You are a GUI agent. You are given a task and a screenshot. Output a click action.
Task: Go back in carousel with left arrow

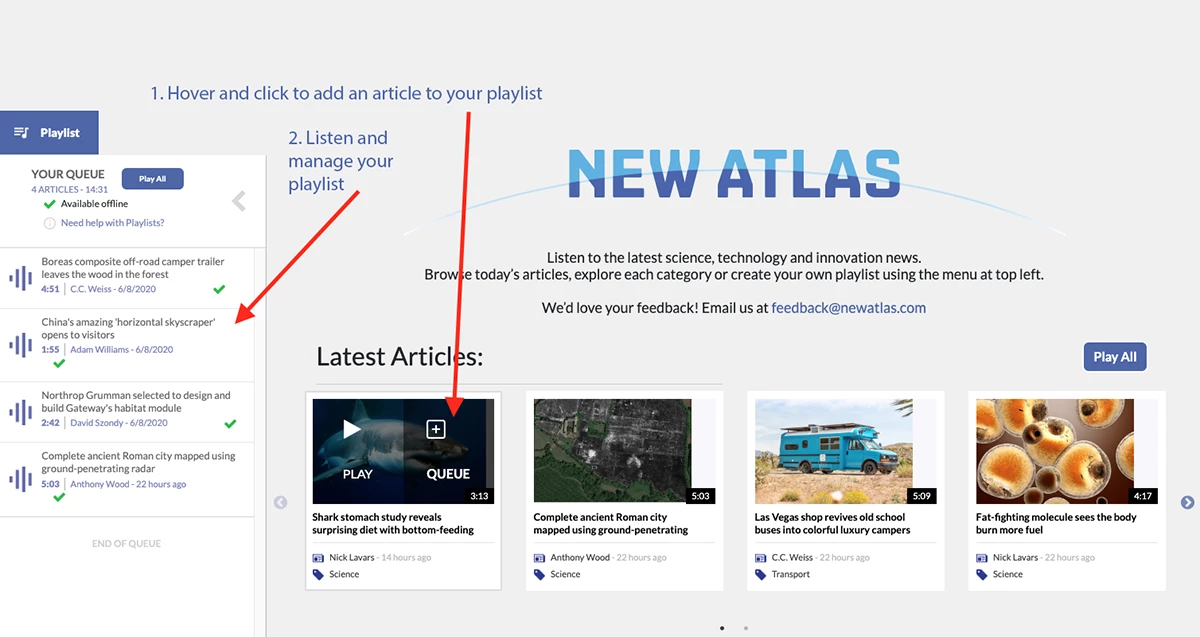(280, 503)
